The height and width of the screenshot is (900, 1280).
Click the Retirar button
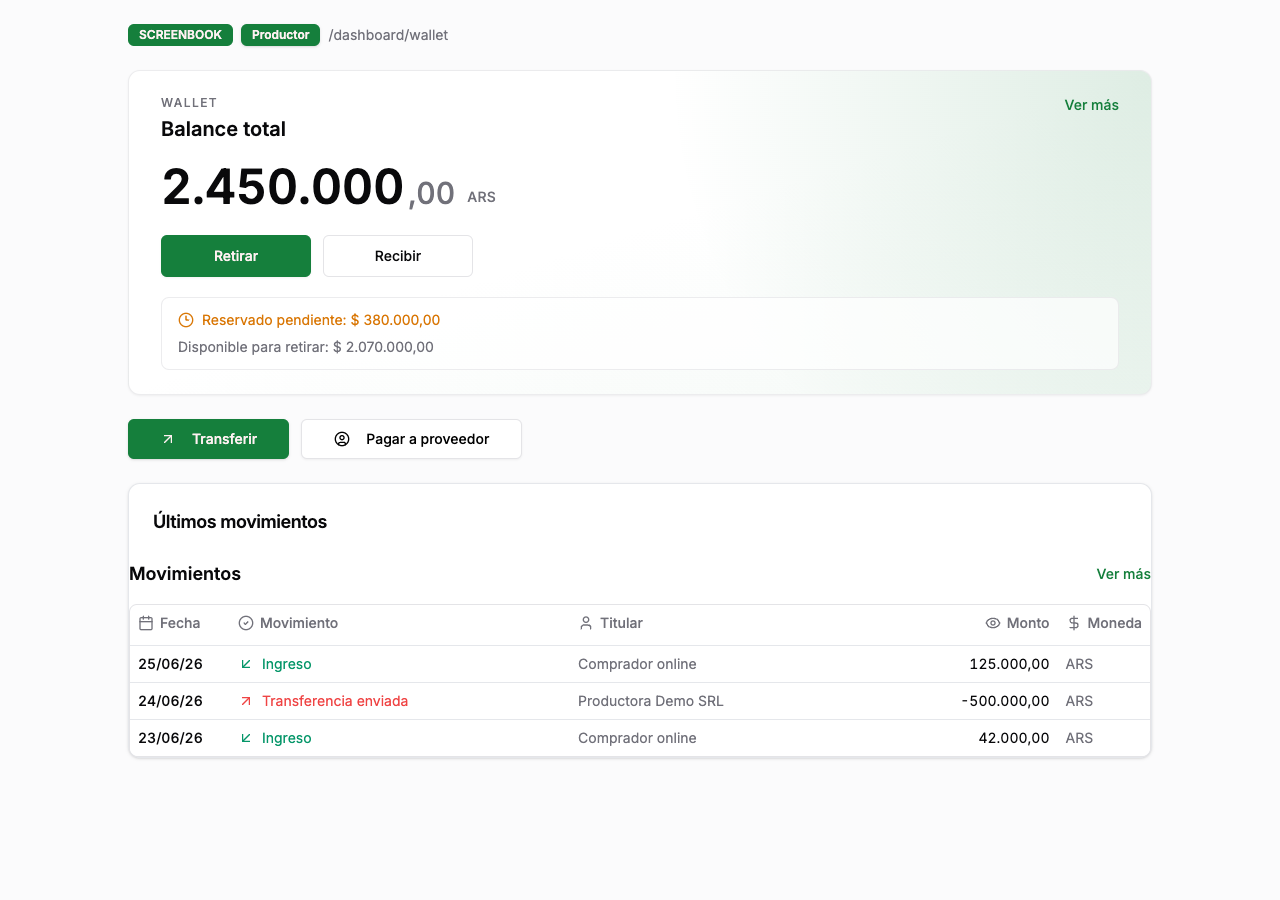236,256
